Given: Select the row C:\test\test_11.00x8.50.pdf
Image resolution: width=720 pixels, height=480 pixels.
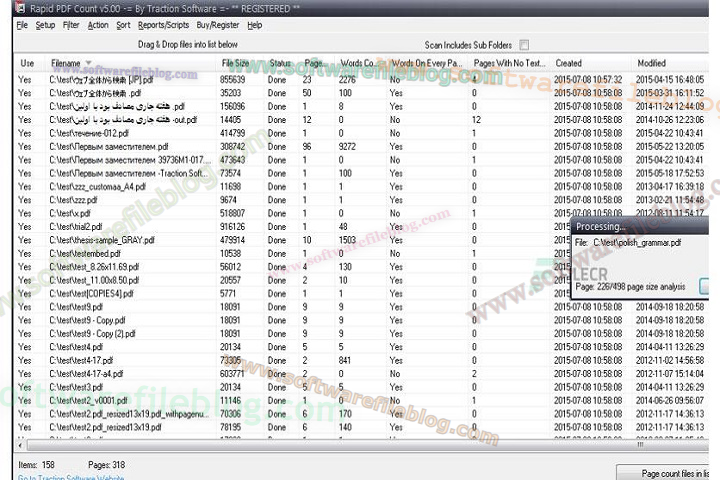Looking at the screenshot, I should pyautogui.click(x=294, y=280).
